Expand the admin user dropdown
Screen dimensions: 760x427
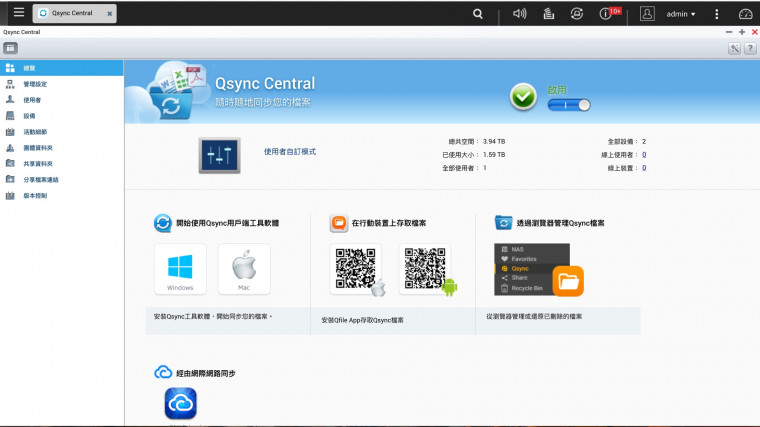click(x=694, y=14)
